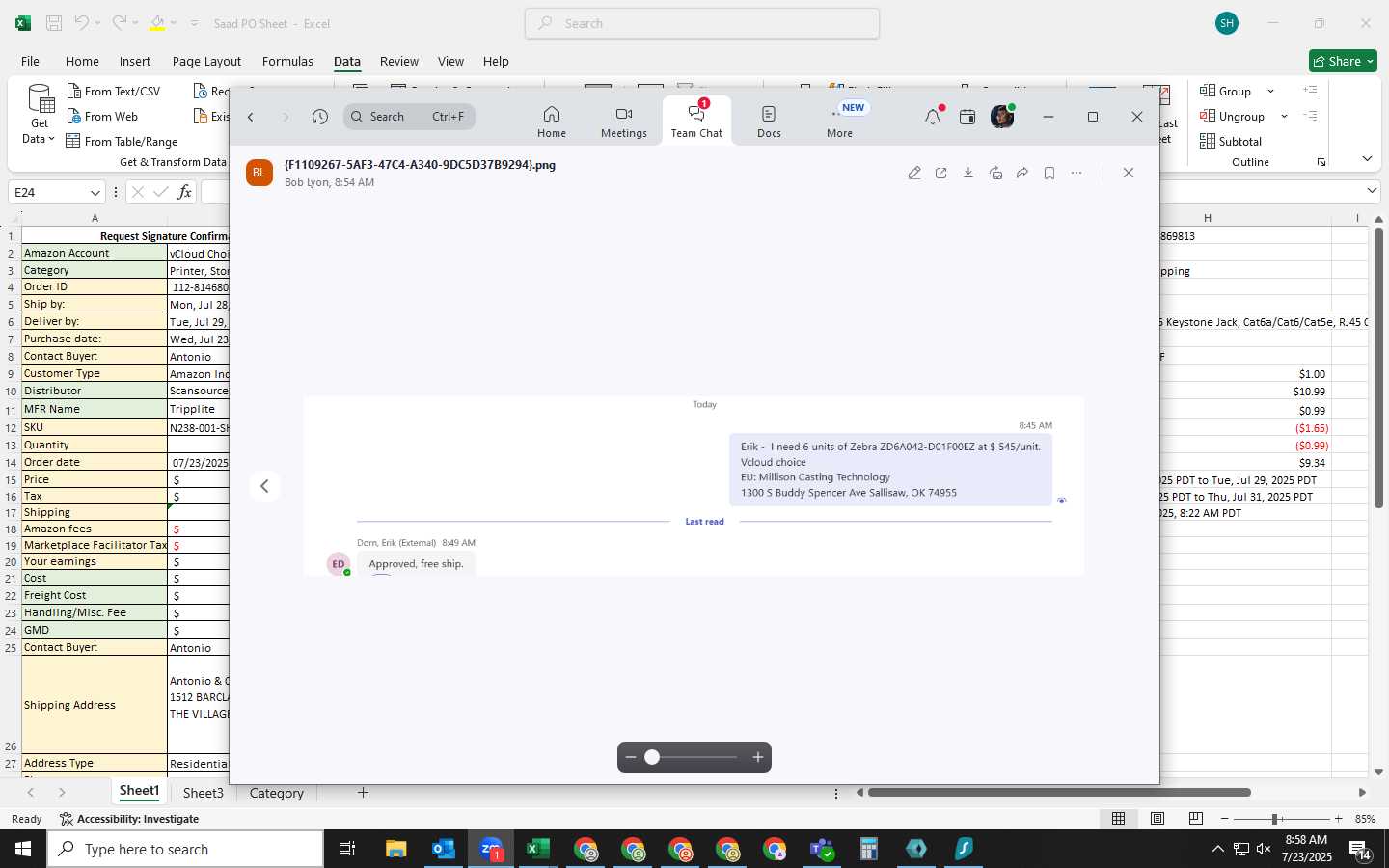This screenshot has width=1389, height=868.
Task: Open Zoom Home tab
Action: 552,122
